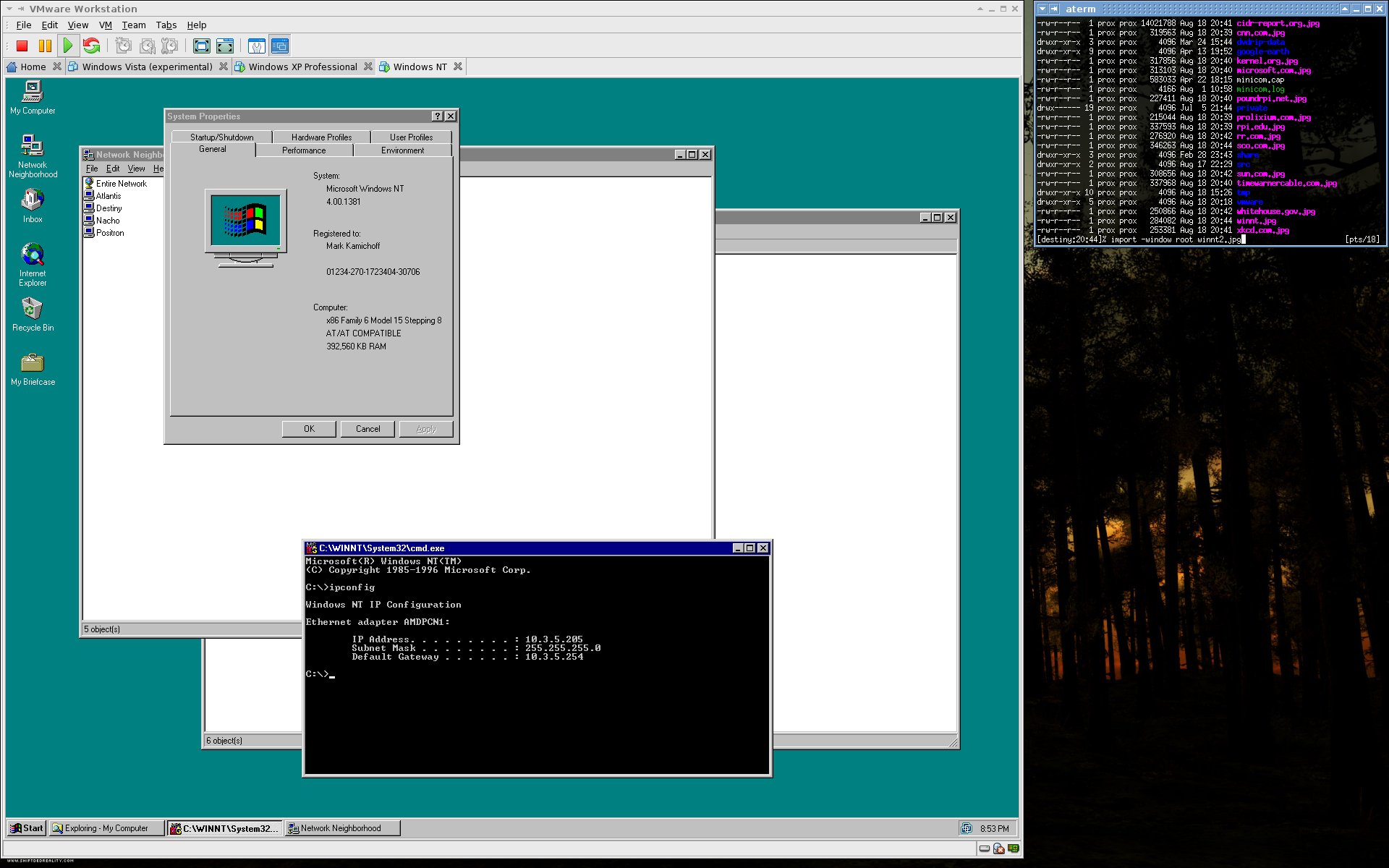Click Cancel in System Properties dialog
This screenshot has height=868, width=1389.
coord(368,429)
